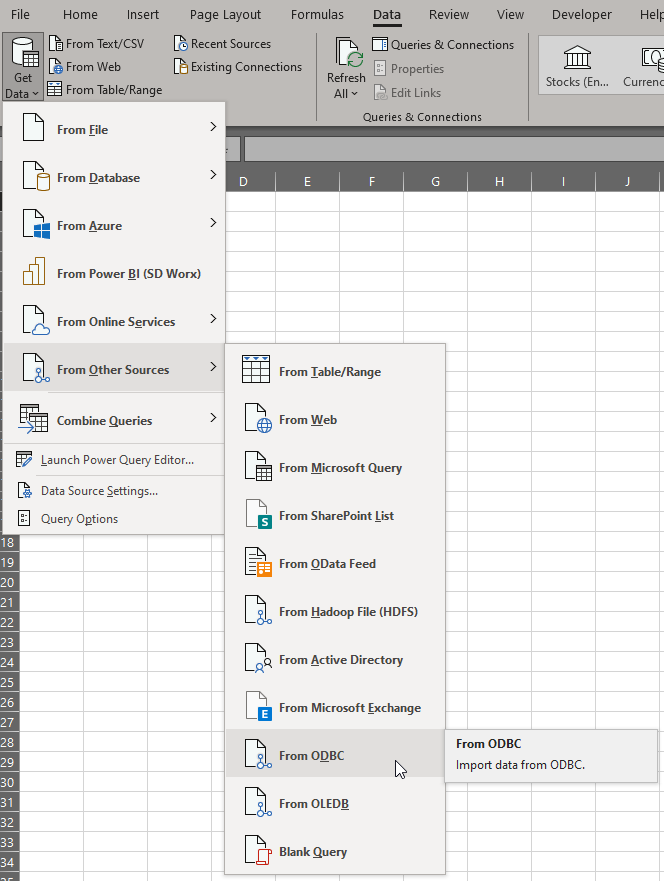This screenshot has height=881, width=664.
Task: Expand the From Other Sources arrow
Action: click(x=213, y=367)
